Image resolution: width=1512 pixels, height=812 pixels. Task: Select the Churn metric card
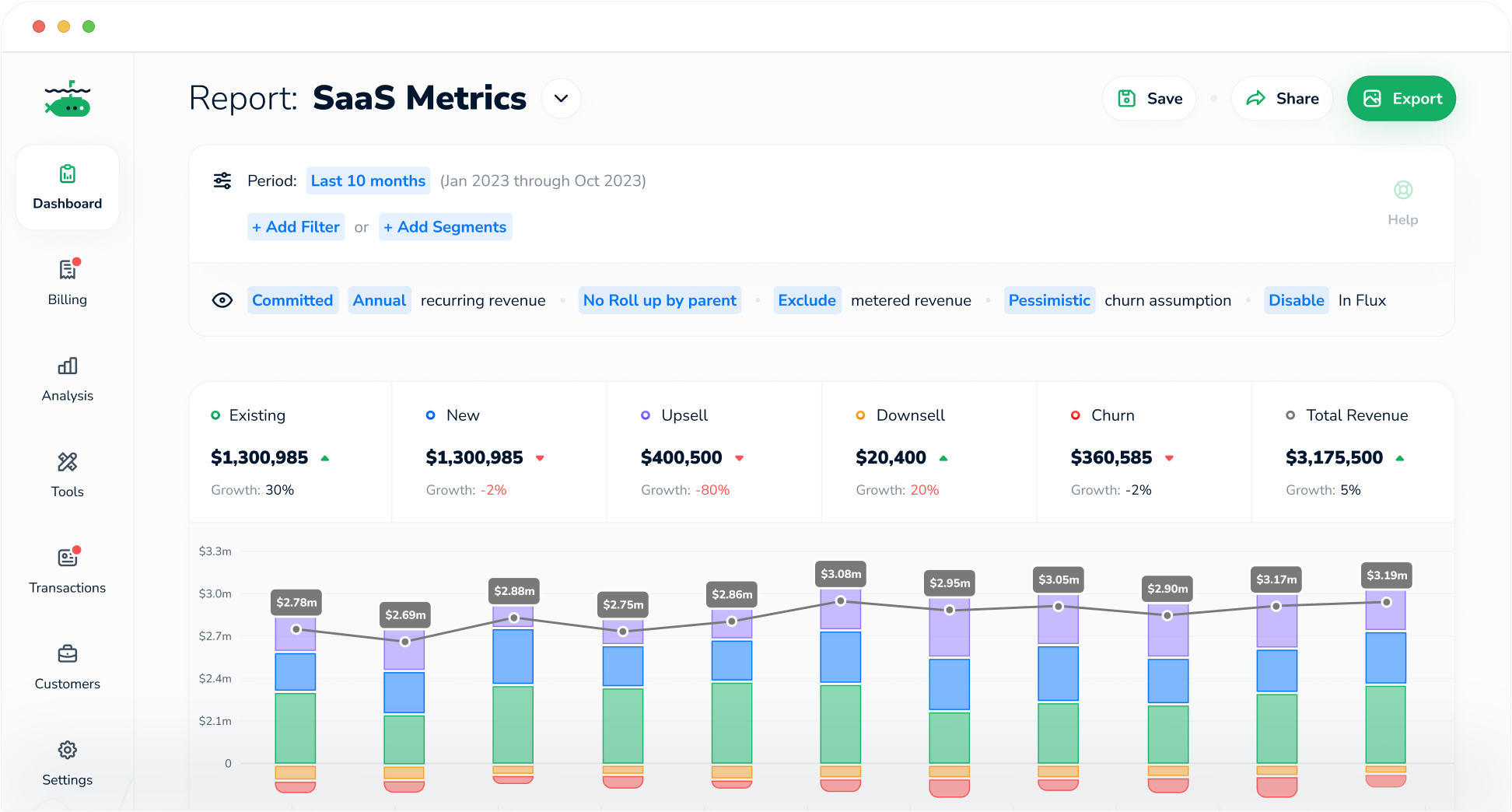pos(1143,452)
